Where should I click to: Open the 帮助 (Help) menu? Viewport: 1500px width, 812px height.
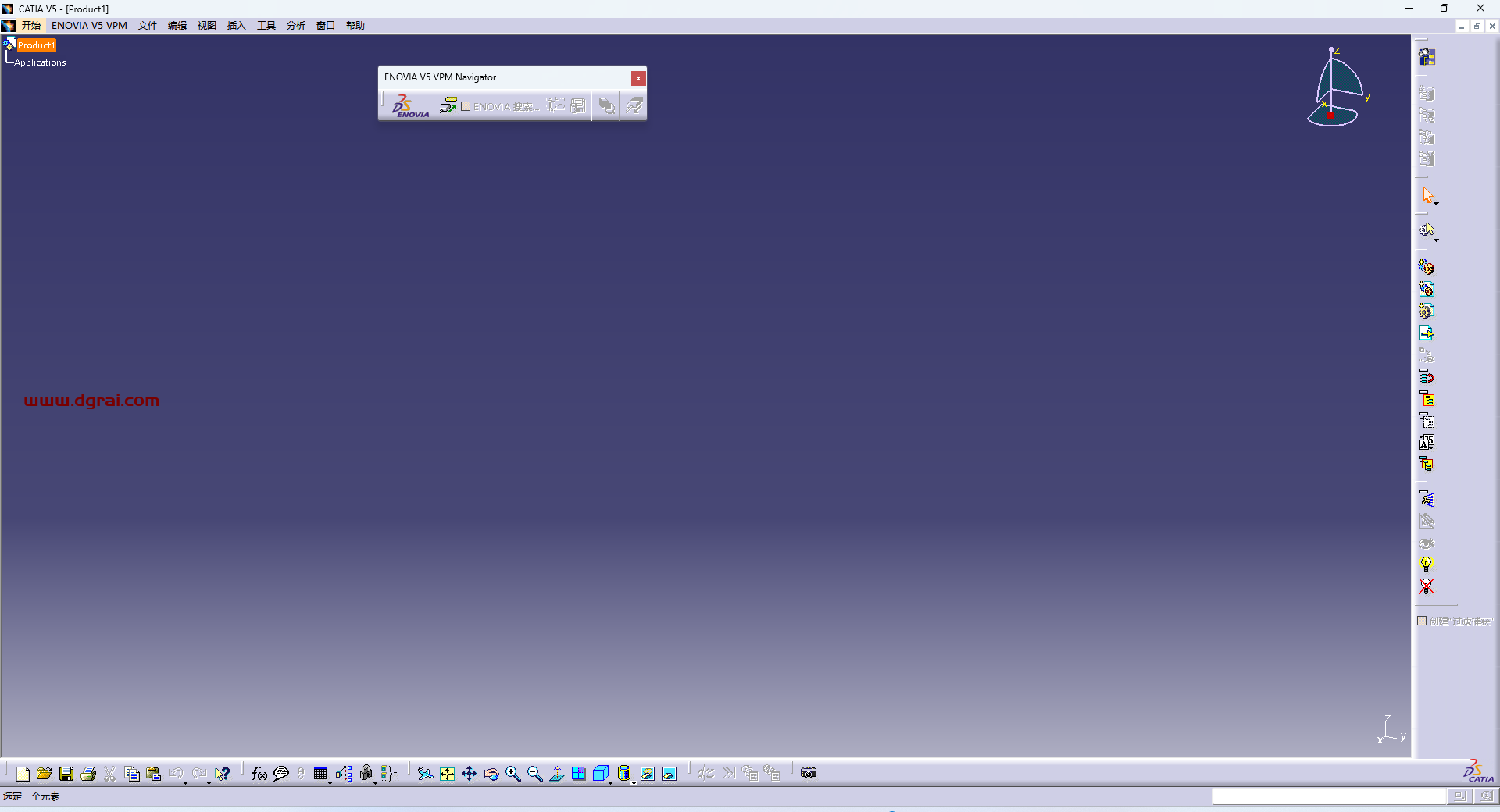click(355, 26)
